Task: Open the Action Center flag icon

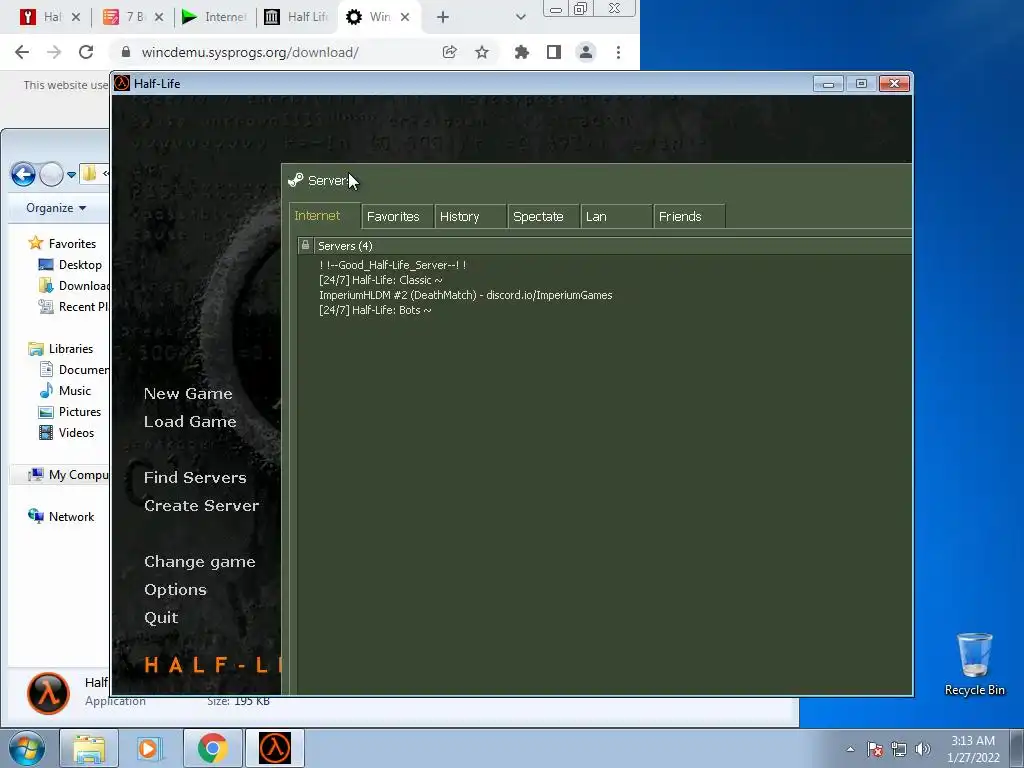Action: [875, 749]
